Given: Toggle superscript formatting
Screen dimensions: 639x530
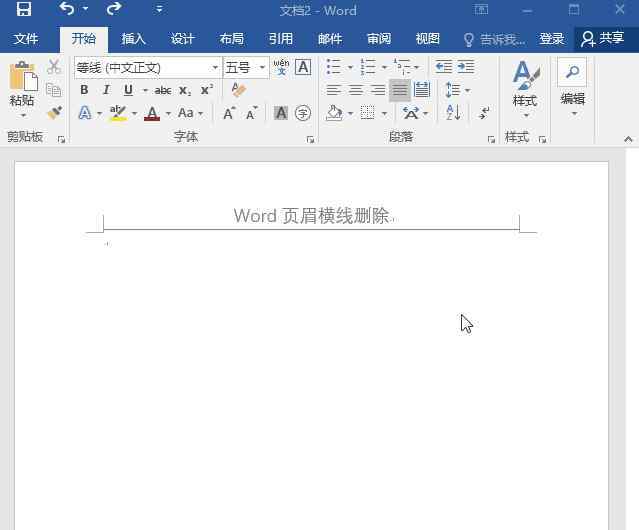Looking at the screenshot, I should click(207, 89).
